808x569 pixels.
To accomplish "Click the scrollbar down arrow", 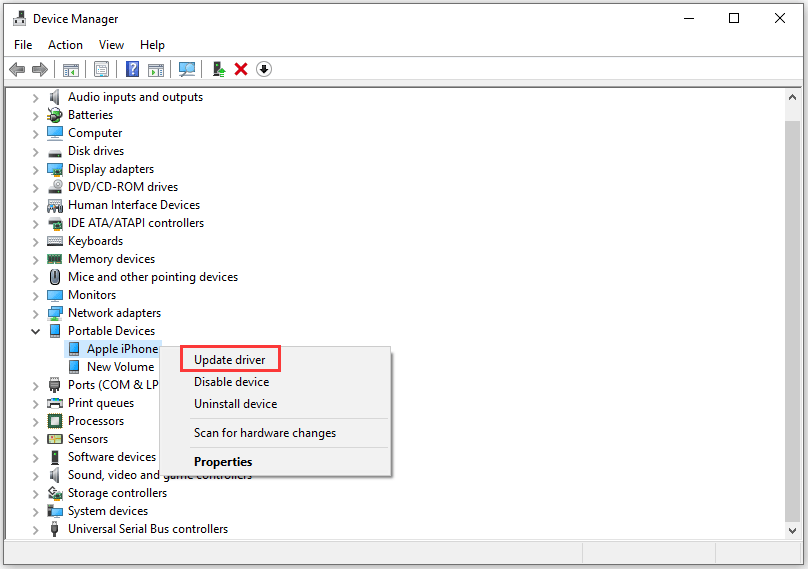I will [x=793, y=530].
